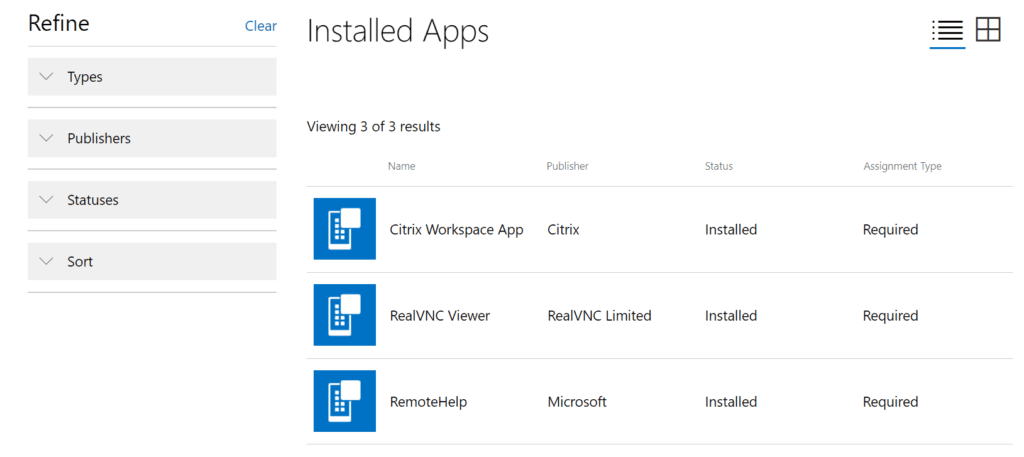Click the RealVNC Limited publisher cell

(x=600, y=316)
